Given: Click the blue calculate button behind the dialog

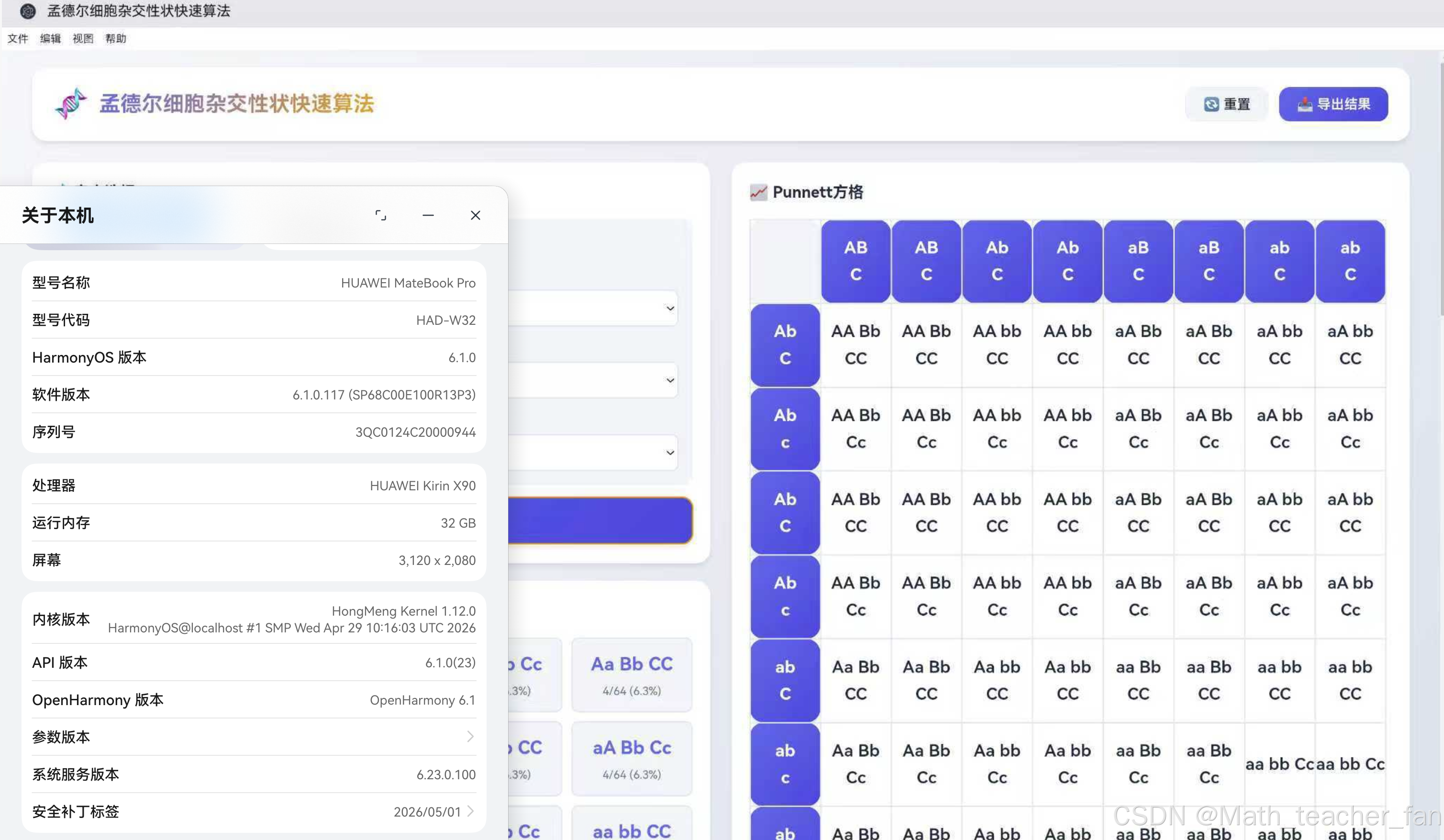Looking at the screenshot, I should click(x=600, y=520).
